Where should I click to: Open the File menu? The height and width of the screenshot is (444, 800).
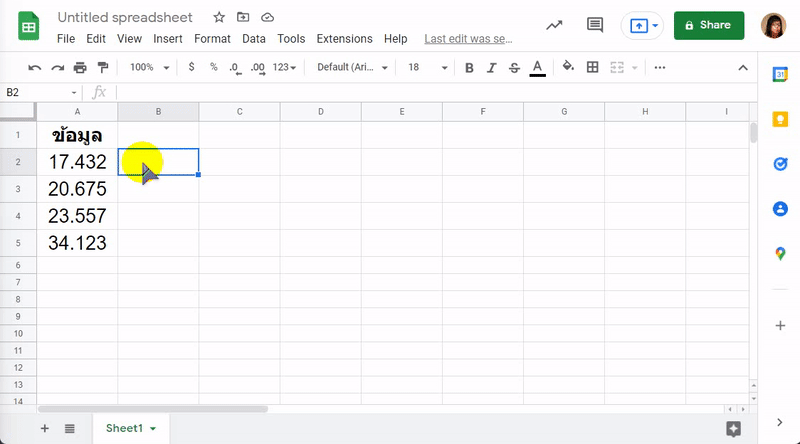[66, 39]
